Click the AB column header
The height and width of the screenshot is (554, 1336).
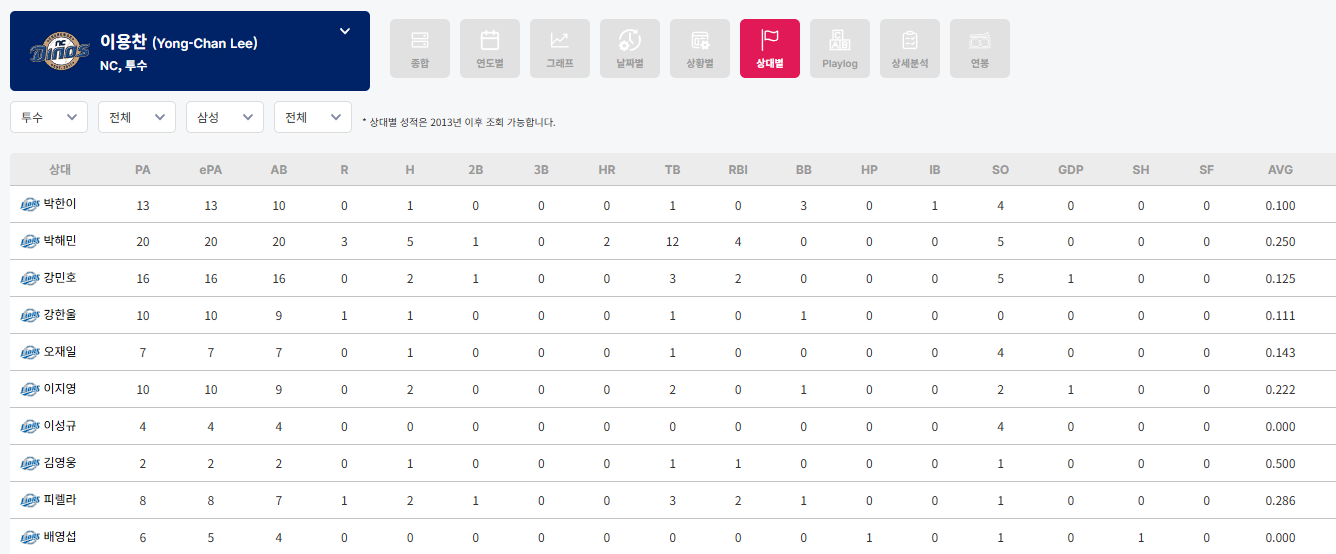(x=279, y=170)
